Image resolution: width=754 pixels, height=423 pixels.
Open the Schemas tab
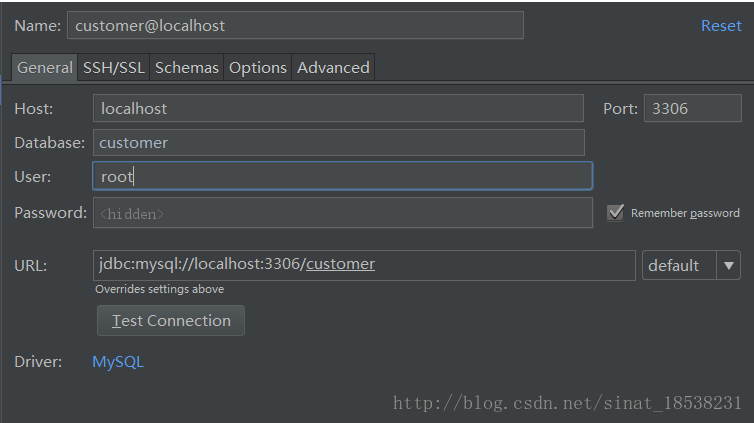coord(187,68)
